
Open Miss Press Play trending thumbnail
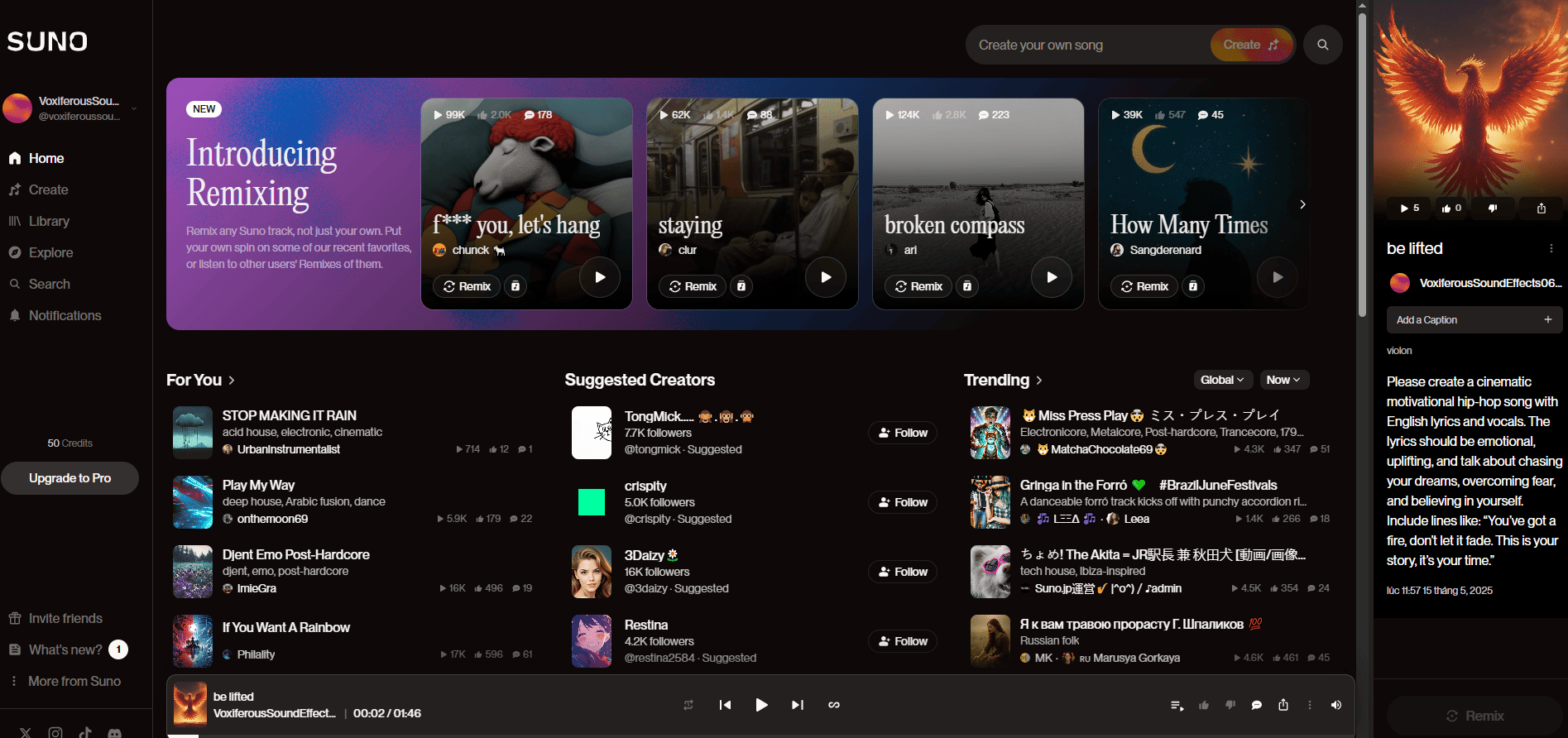point(990,433)
